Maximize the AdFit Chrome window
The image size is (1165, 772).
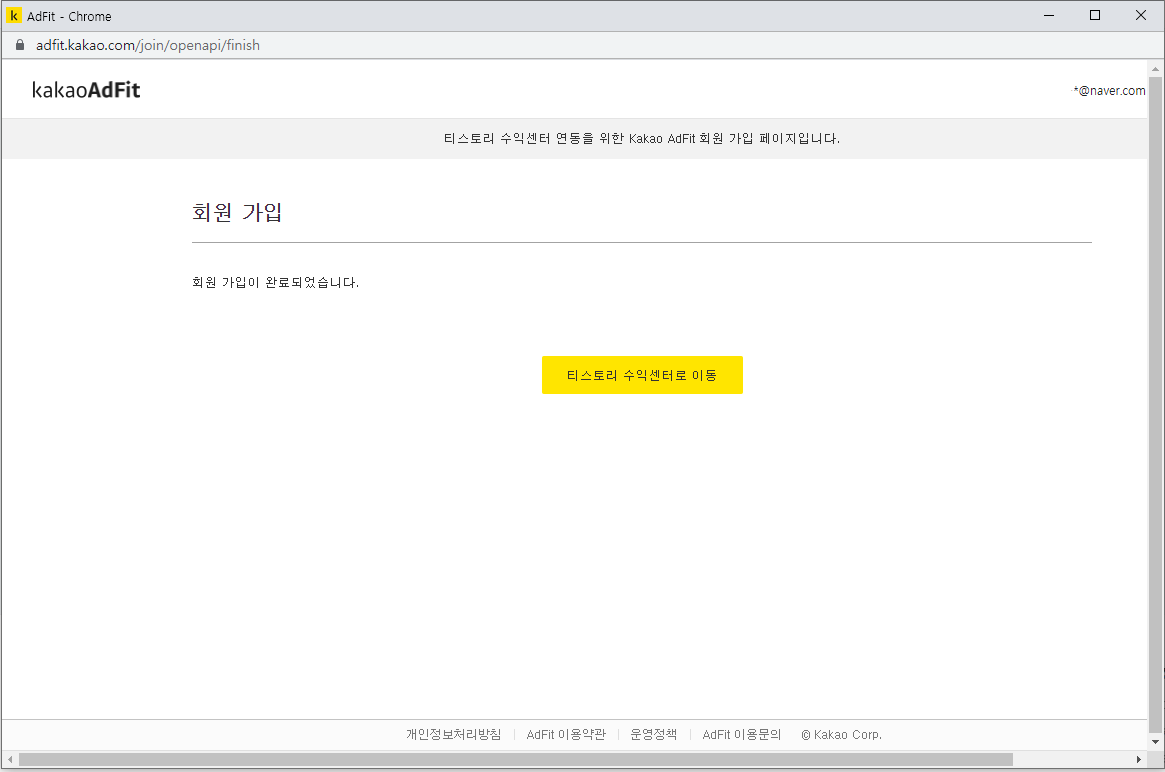click(1095, 16)
